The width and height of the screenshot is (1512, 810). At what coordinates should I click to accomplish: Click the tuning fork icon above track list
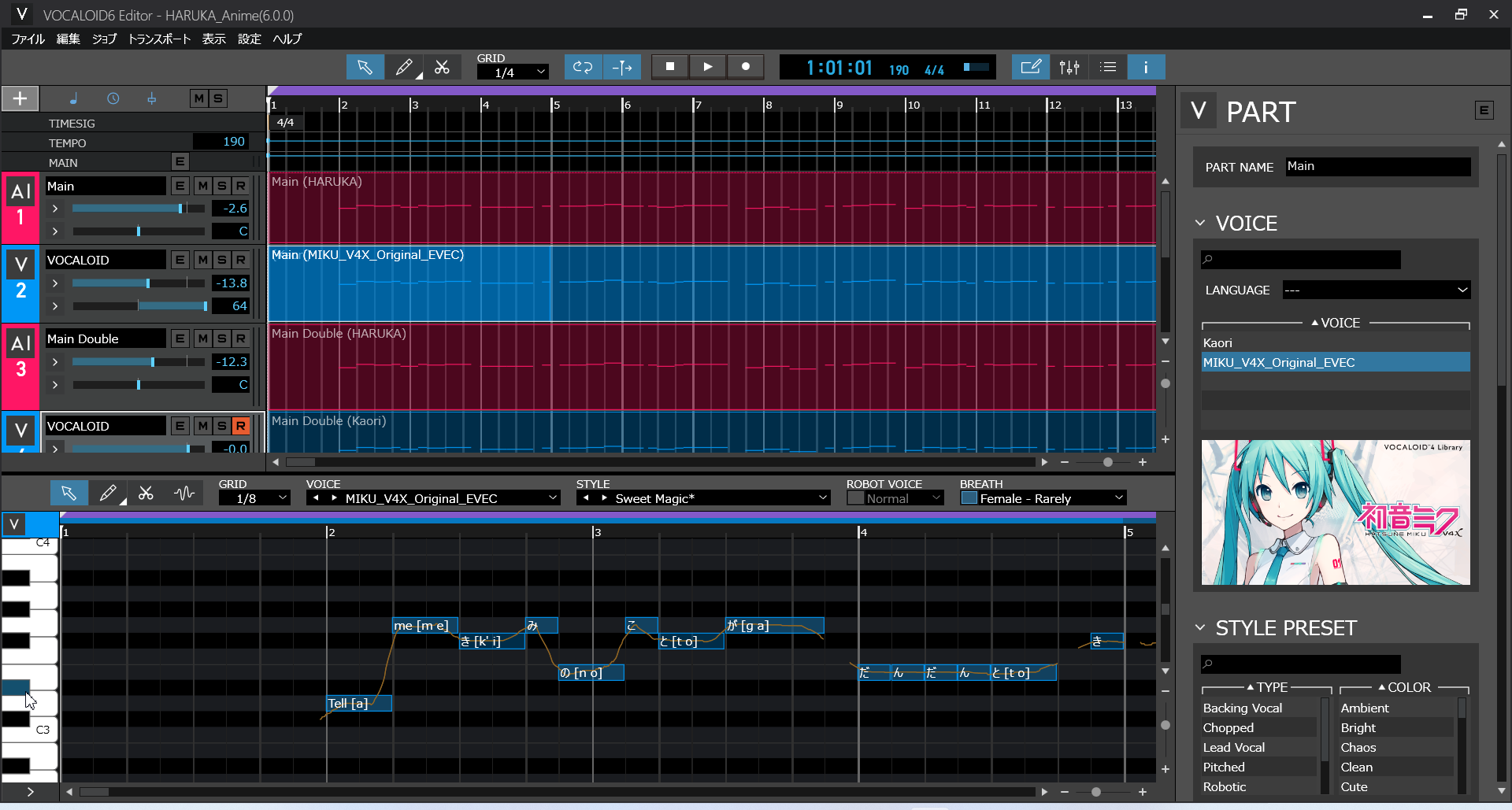point(151,98)
